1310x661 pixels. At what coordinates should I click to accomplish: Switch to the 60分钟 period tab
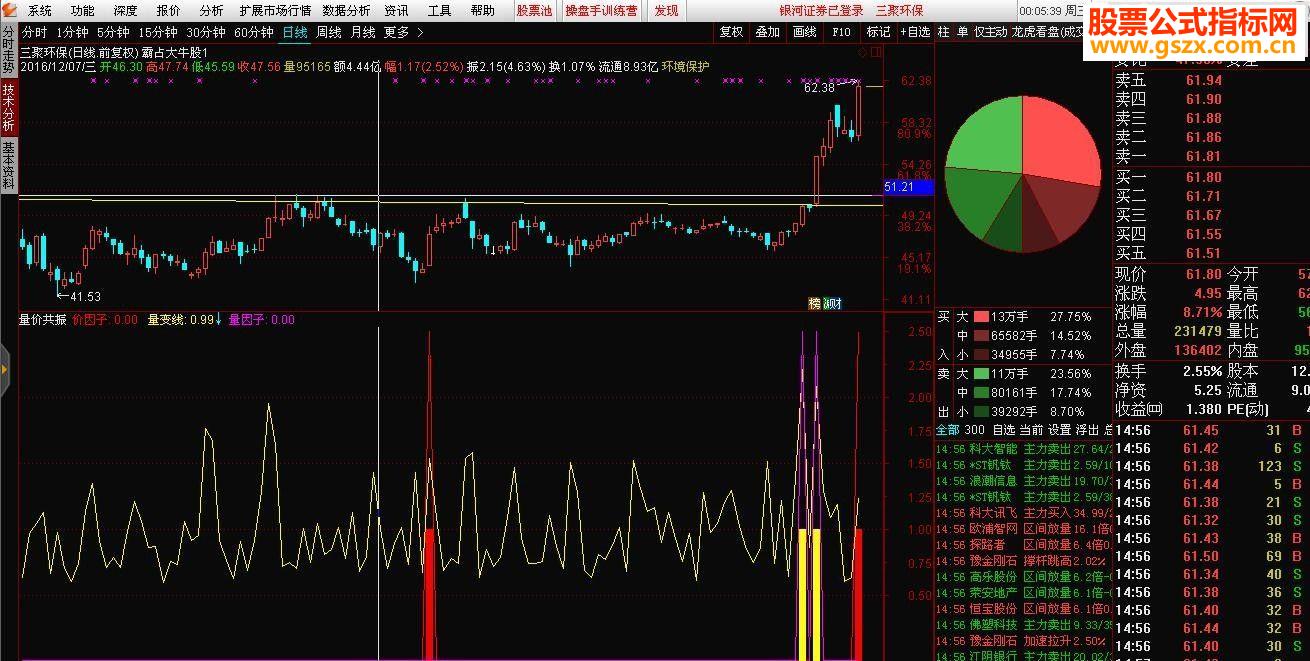pyautogui.click(x=254, y=32)
